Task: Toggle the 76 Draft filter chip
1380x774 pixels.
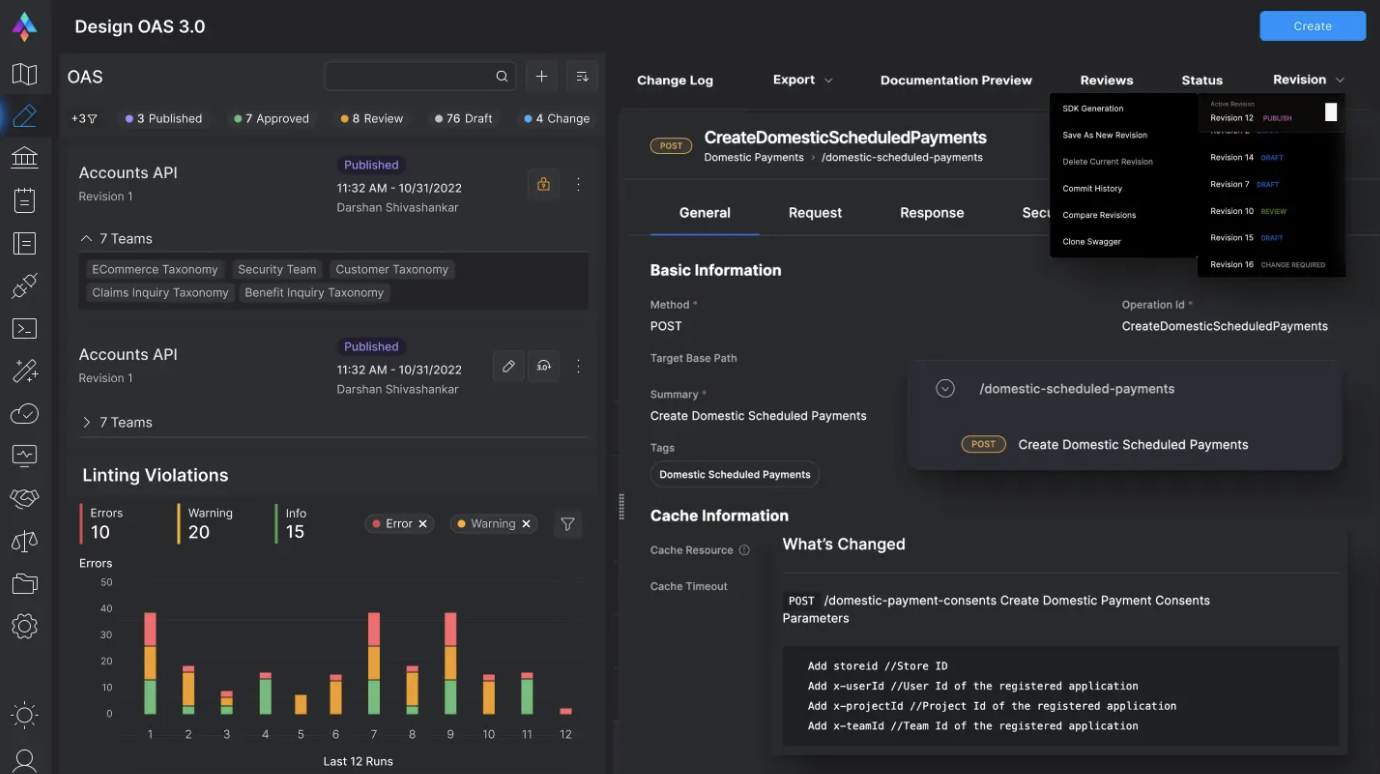Action: (463, 118)
